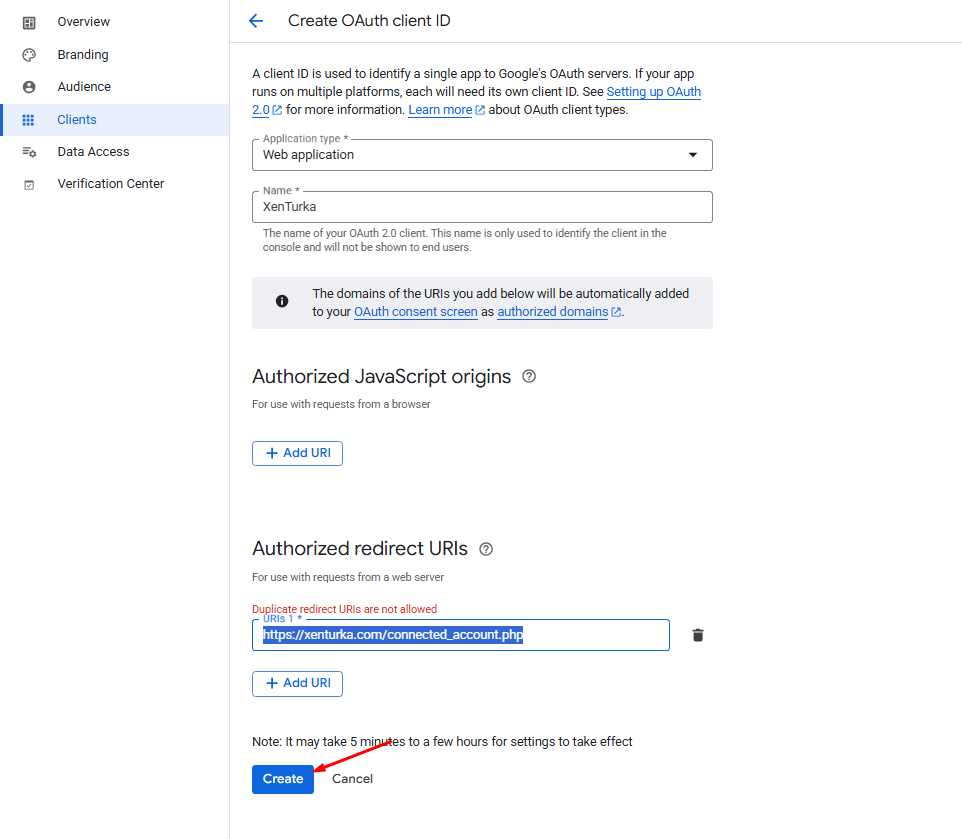The width and height of the screenshot is (962, 839).
Task: Click the XenTurka Name input field
Action: pyautogui.click(x=482, y=207)
